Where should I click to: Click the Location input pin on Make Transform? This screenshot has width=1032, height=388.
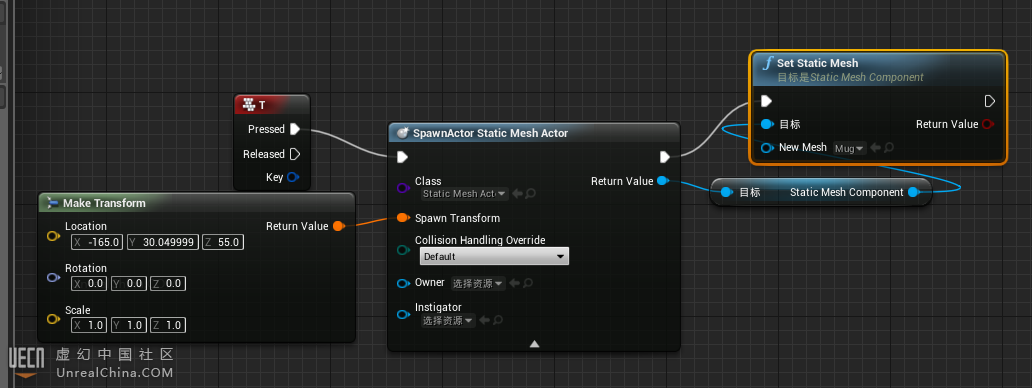(x=53, y=235)
